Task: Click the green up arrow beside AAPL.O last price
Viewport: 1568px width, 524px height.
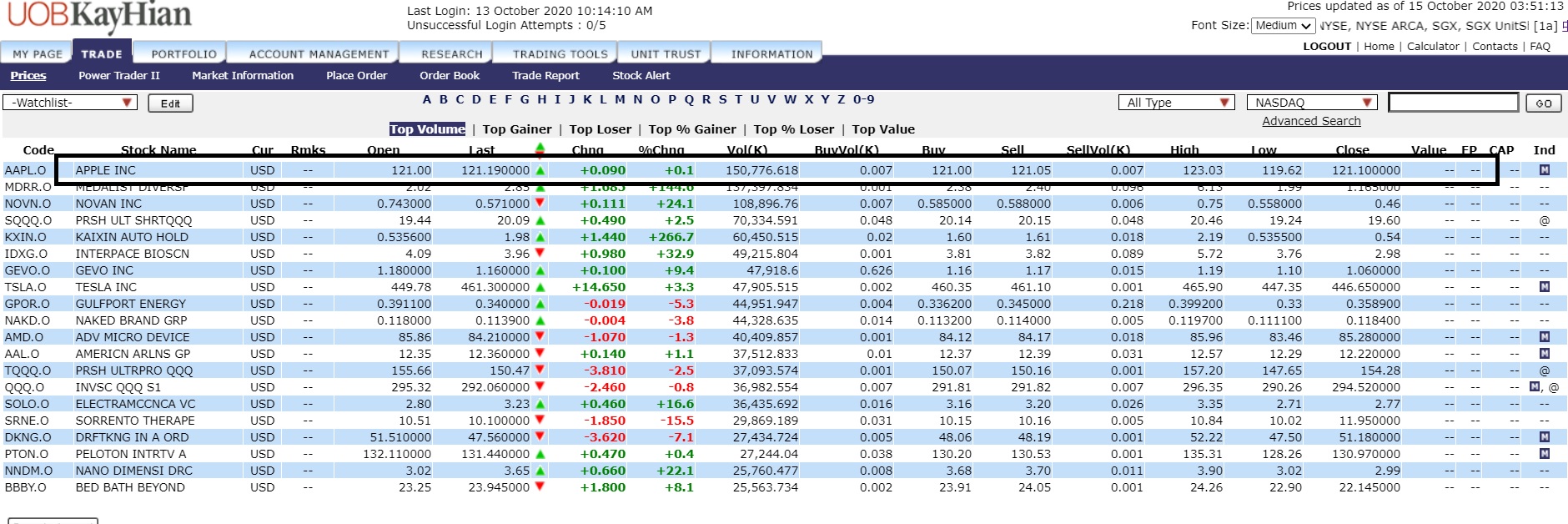Action: (540, 170)
